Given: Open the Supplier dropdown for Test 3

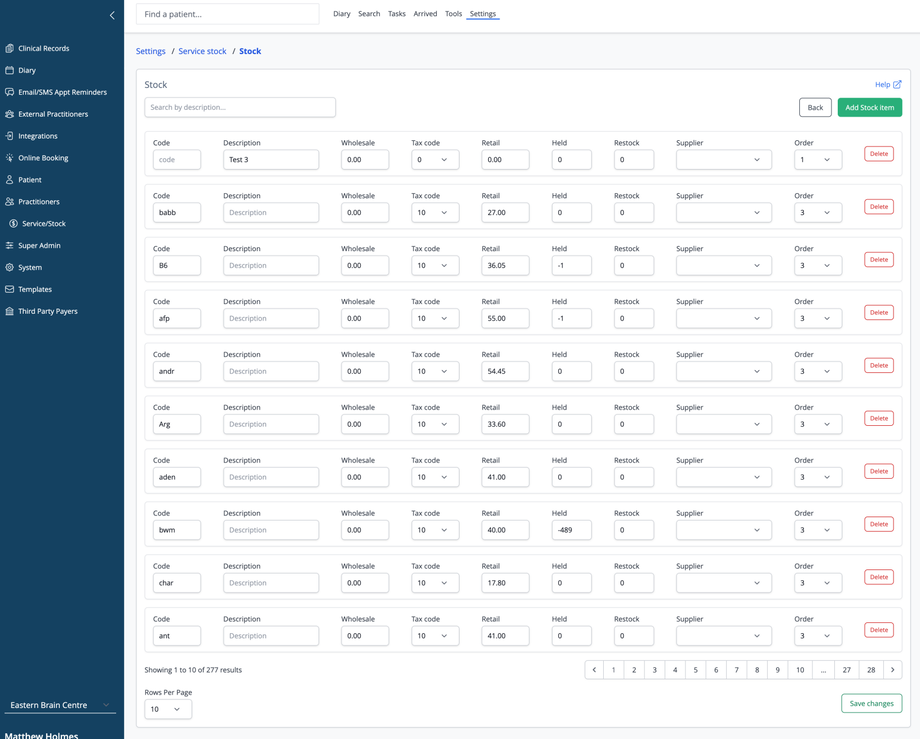Looking at the screenshot, I should [x=723, y=159].
